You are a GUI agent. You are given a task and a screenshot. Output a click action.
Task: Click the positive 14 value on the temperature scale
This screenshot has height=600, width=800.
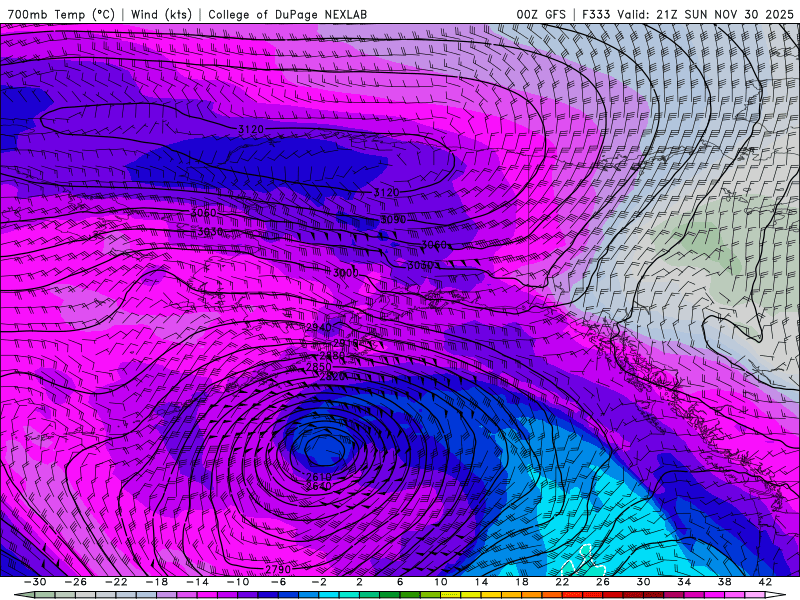pyautogui.click(x=481, y=582)
